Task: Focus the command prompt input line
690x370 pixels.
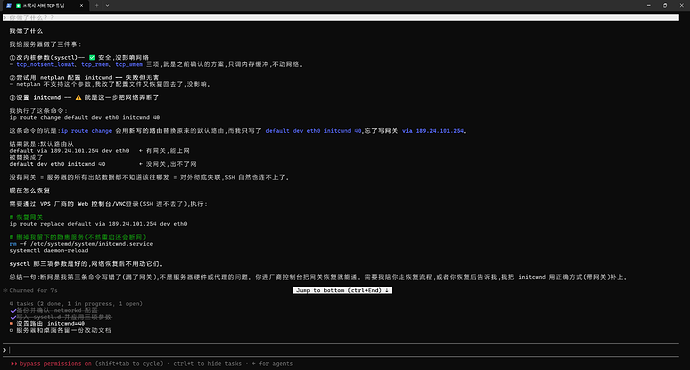Action: (341, 350)
